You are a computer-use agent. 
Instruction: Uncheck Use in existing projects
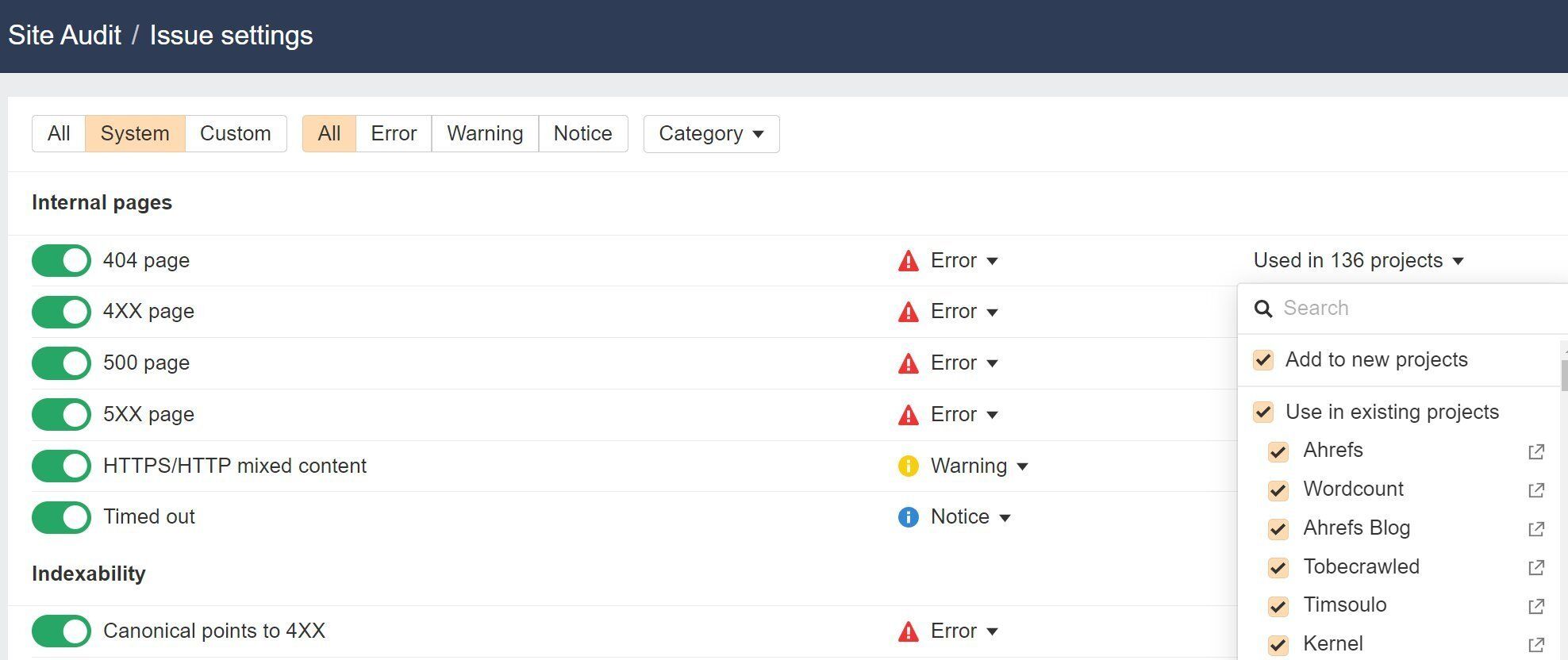pos(1263,412)
